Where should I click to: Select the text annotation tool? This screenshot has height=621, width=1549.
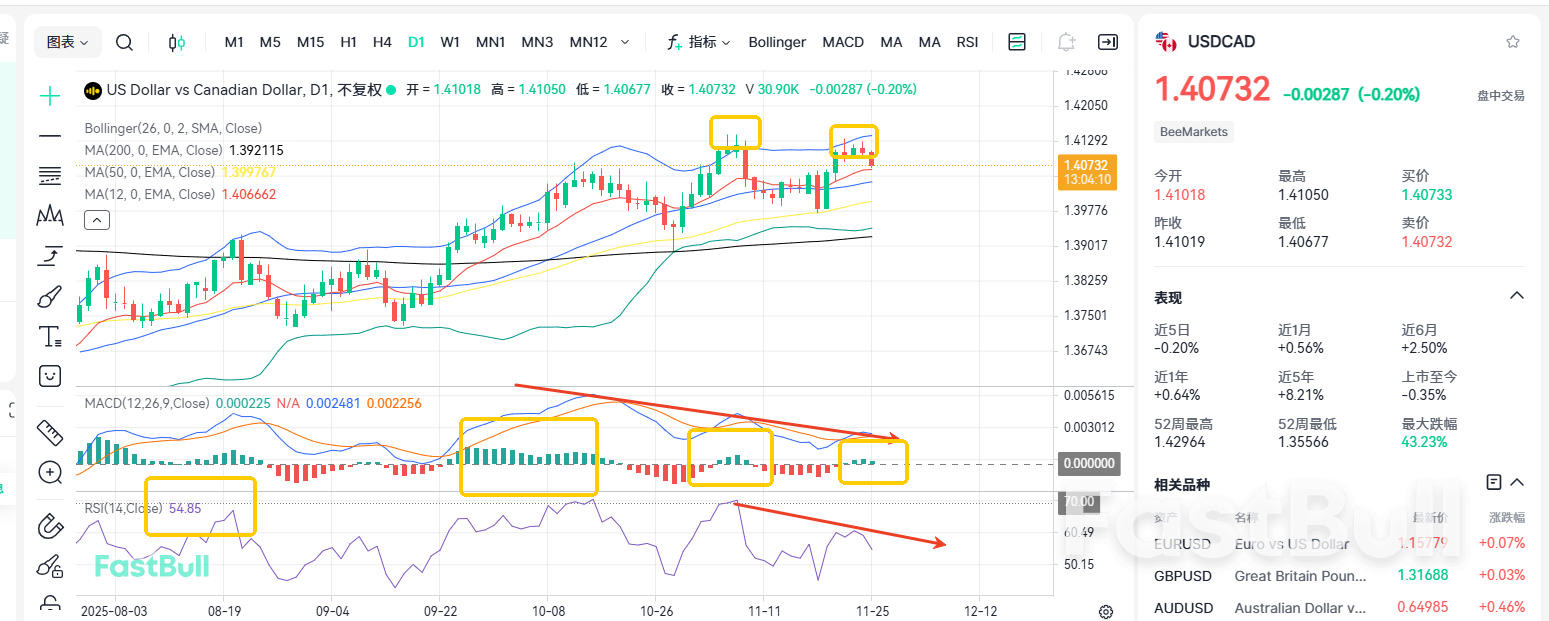pyautogui.click(x=49, y=336)
